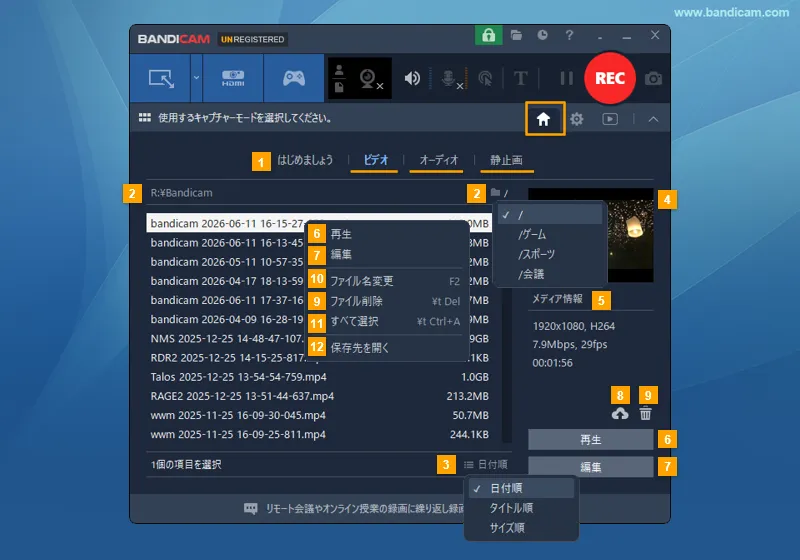Select root / folder option
The width and height of the screenshot is (800, 560).
click(550, 215)
